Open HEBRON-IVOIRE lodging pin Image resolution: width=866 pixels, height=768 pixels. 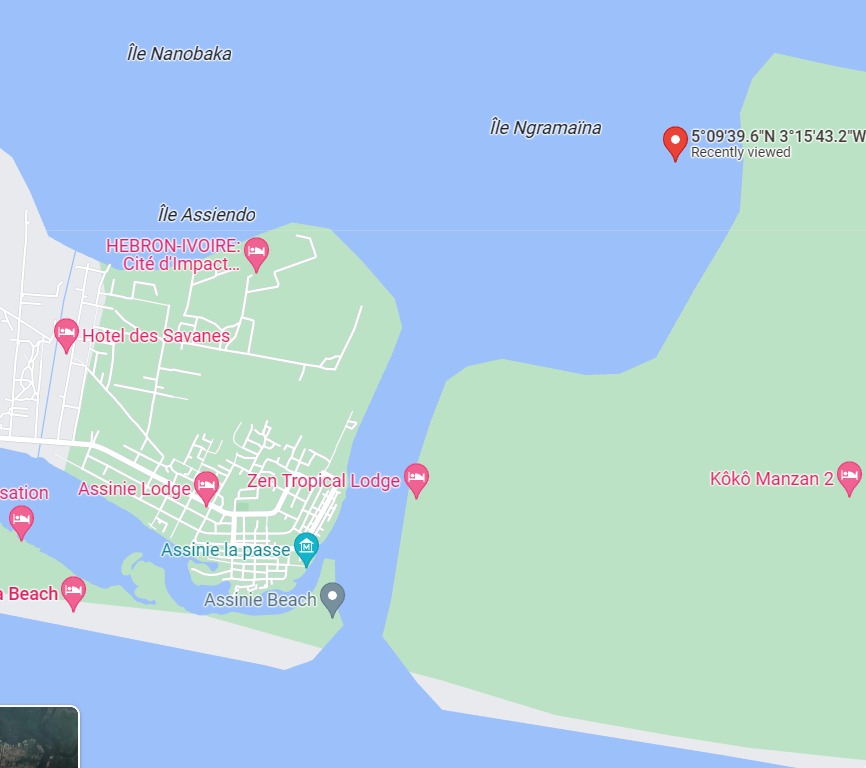coord(256,255)
